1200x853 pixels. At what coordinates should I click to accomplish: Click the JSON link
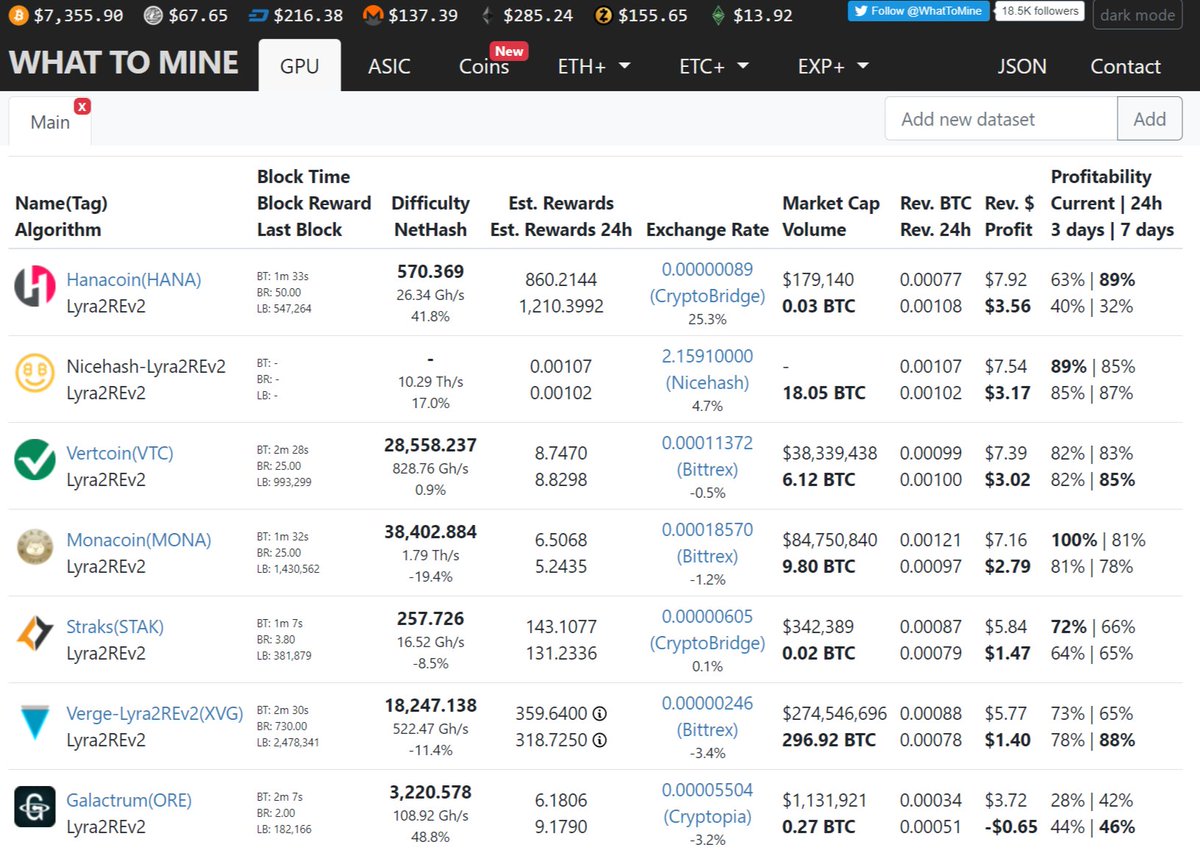click(x=1022, y=66)
